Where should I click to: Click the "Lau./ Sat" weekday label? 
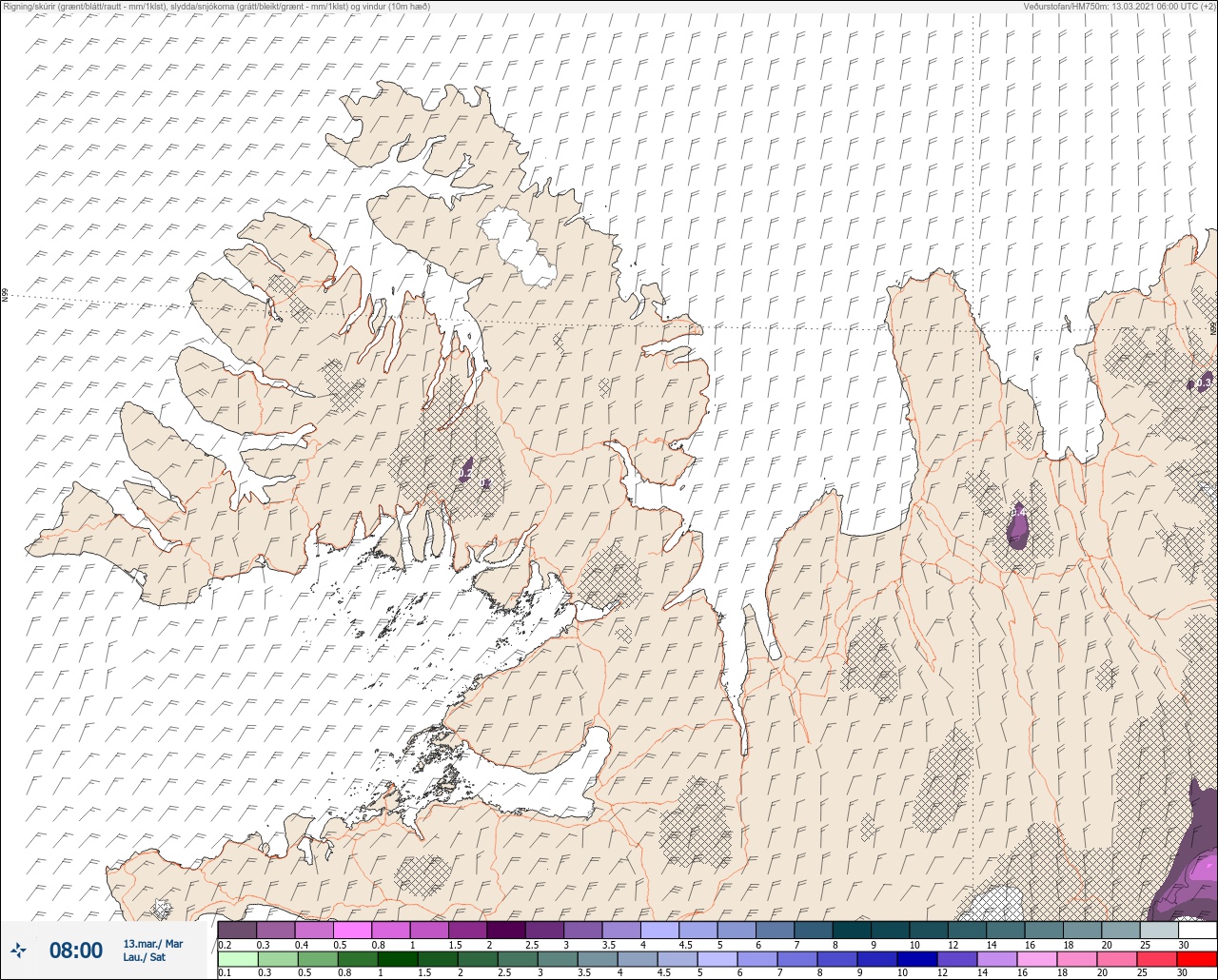coord(144,957)
